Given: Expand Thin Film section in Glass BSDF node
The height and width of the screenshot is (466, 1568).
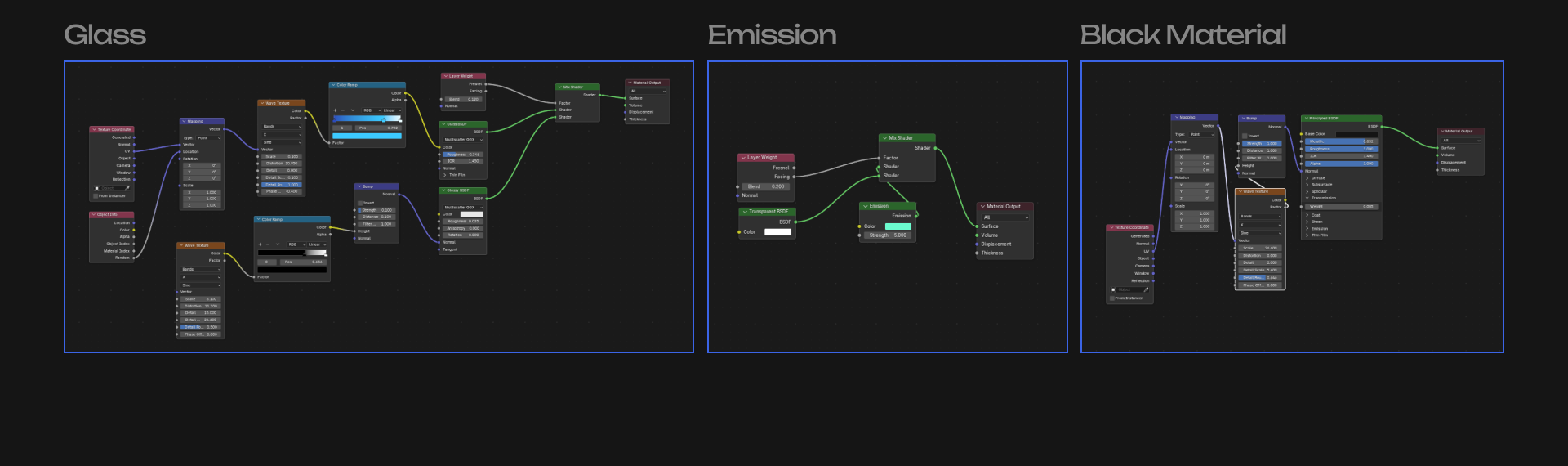Looking at the screenshot, I should pos(445,175).
